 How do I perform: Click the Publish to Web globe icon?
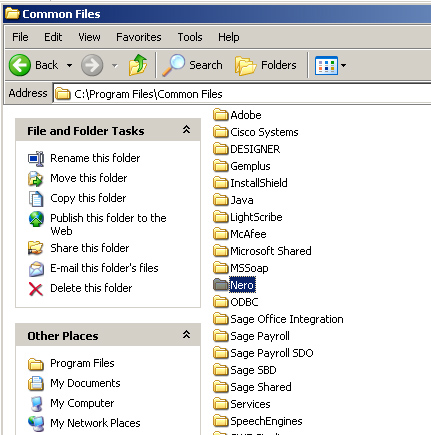click(36, 219)
